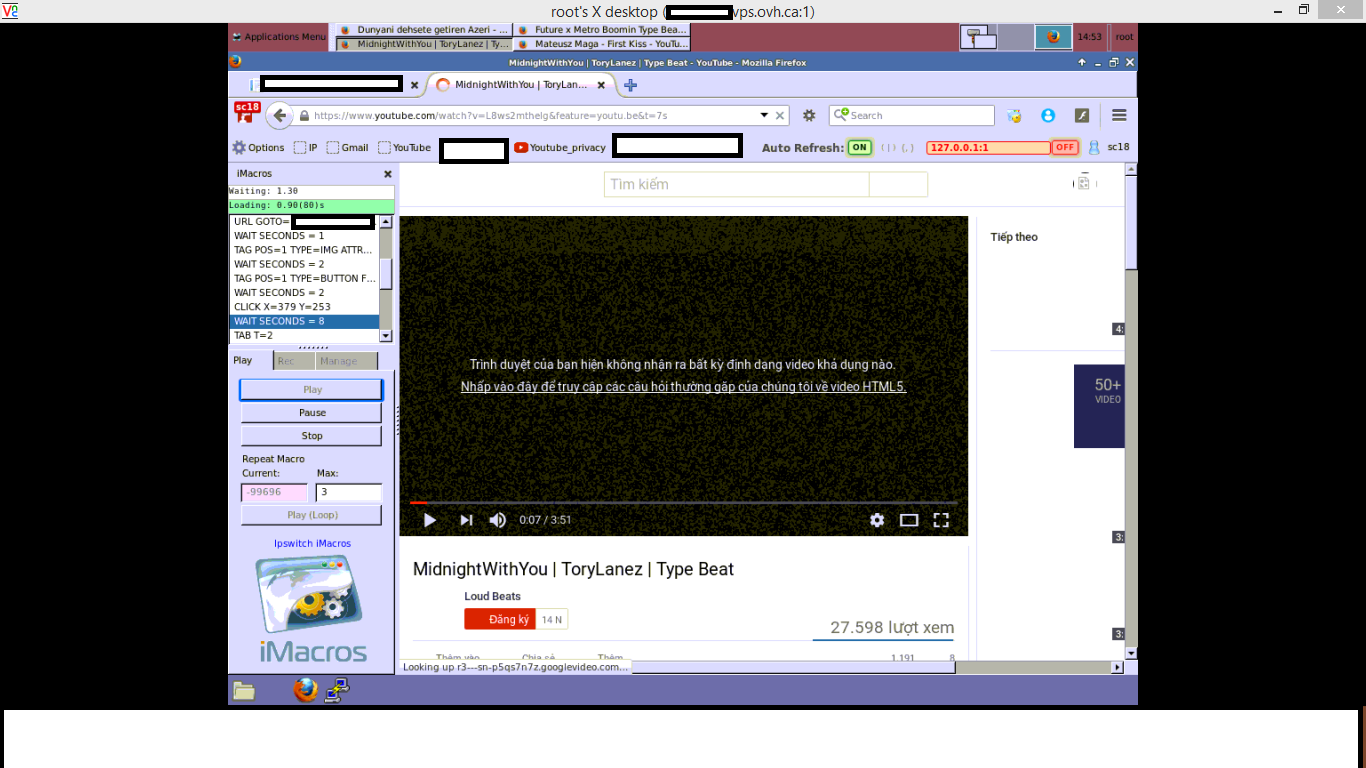Open the URL bar history dropdown
This screenshot has width=1366, height=768.
click(764, 115)
